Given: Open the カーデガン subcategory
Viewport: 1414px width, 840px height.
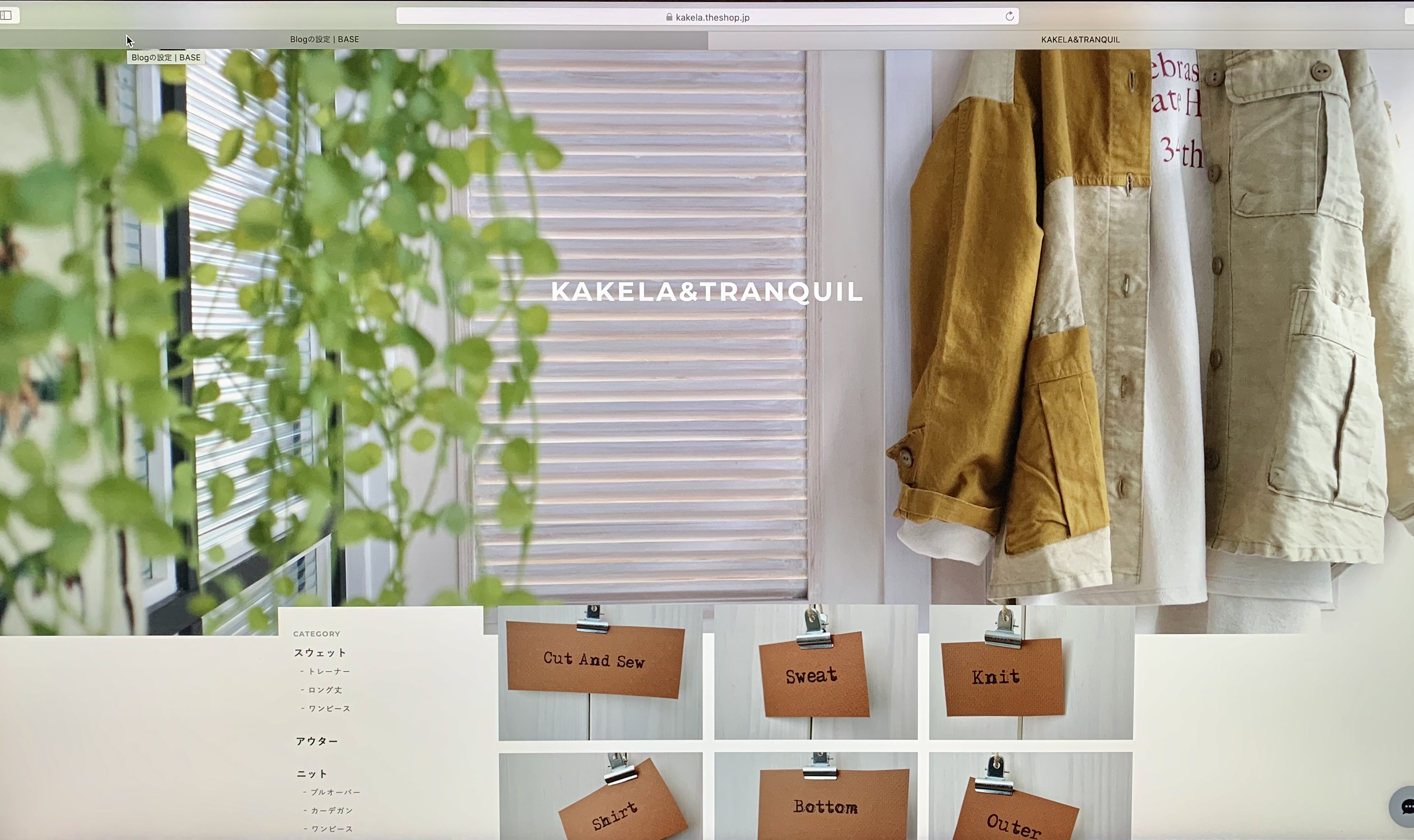Looking at the screenshot, I should (332, 811).
